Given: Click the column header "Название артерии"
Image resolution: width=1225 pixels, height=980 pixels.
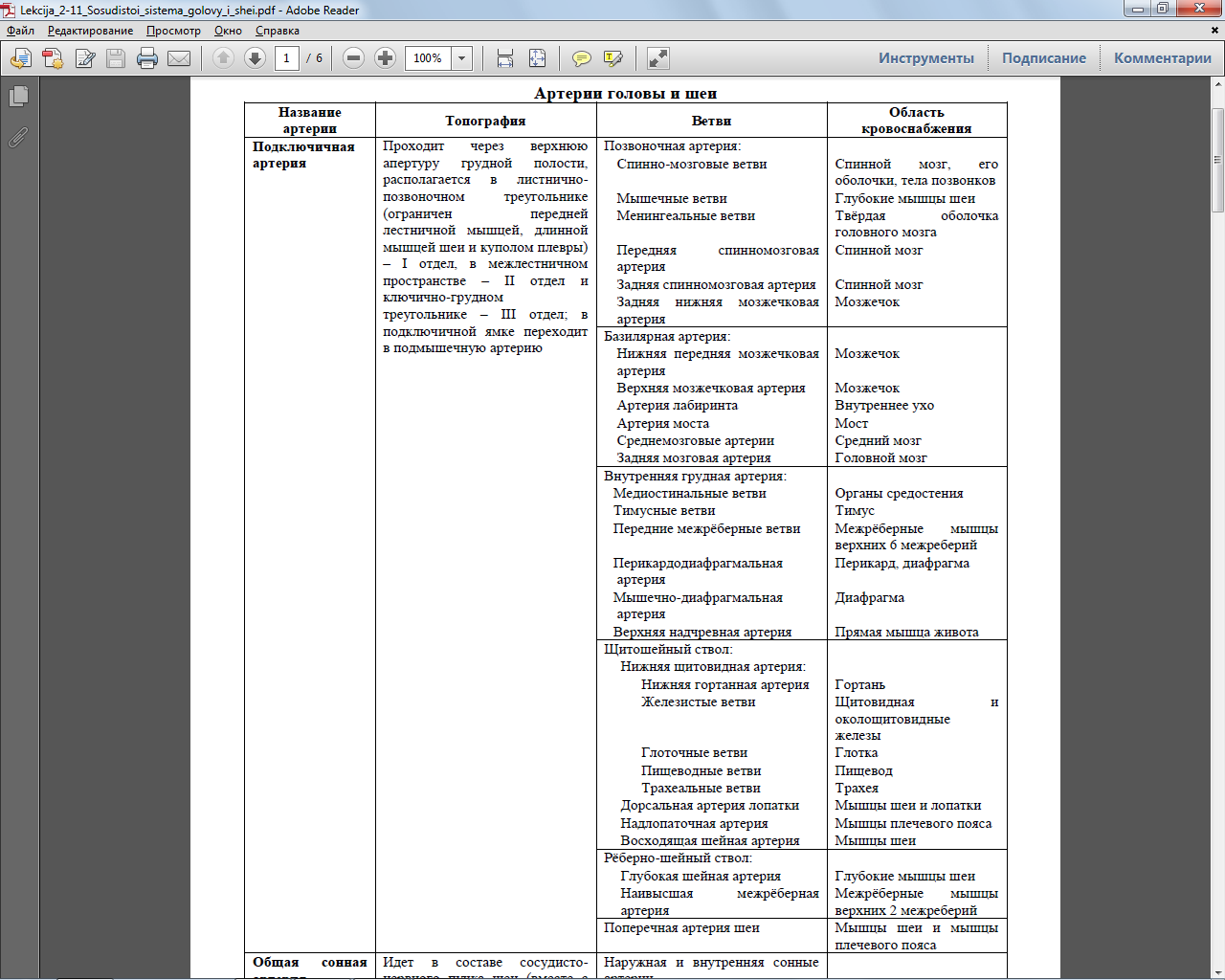Looking at the screenshot, I should [310, 121].
